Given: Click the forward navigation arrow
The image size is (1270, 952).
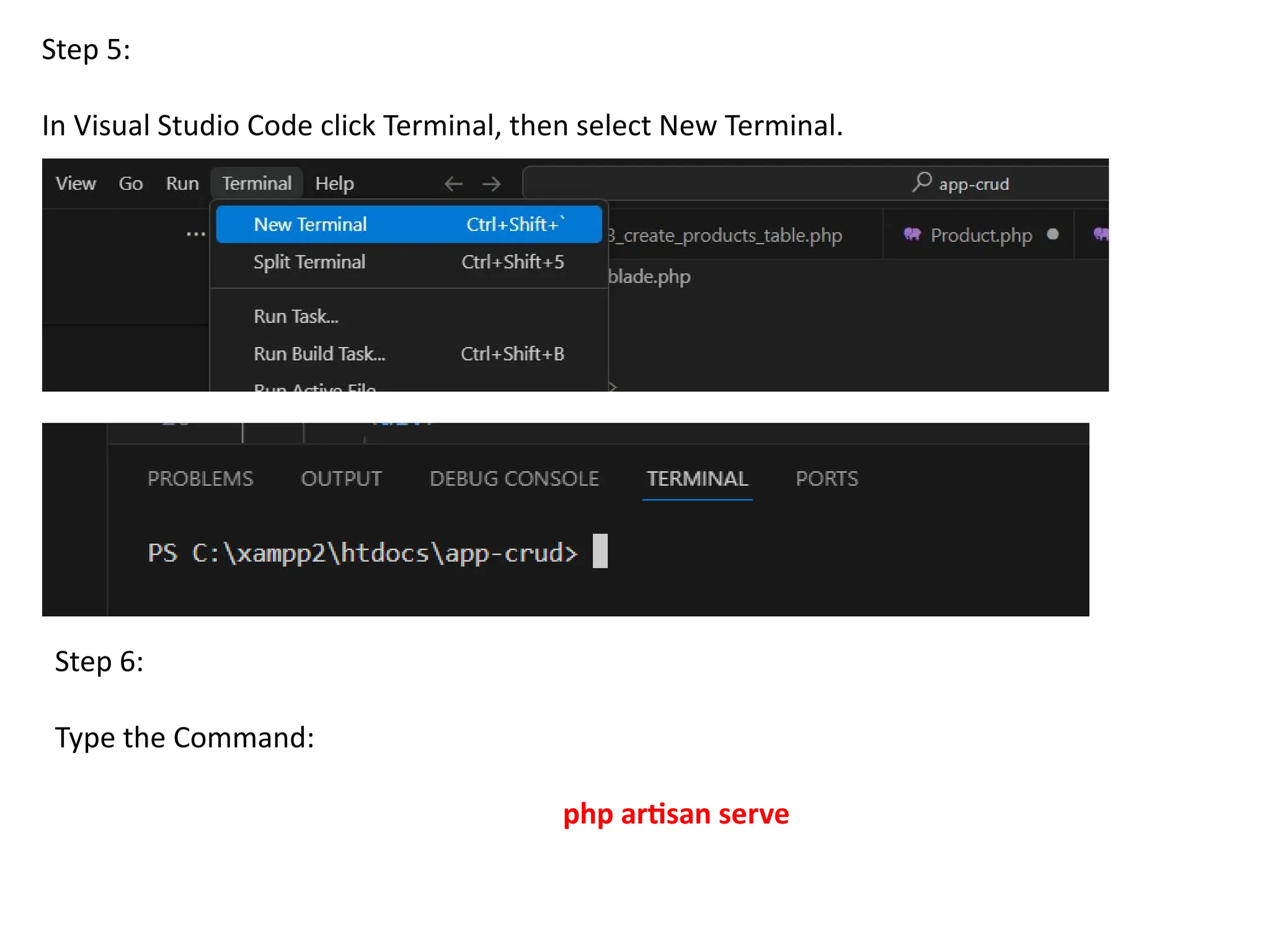Looking at the screenshot, I should [492, 184].
